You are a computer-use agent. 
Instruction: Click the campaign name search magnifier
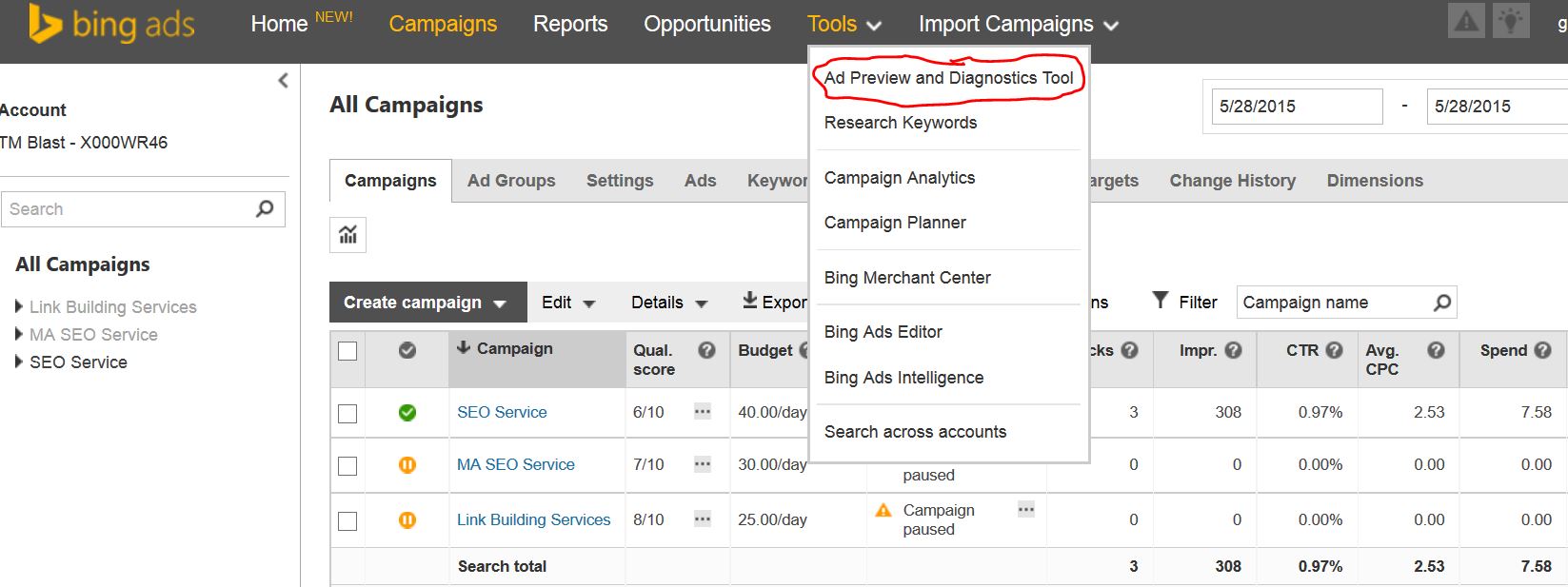1442,303
